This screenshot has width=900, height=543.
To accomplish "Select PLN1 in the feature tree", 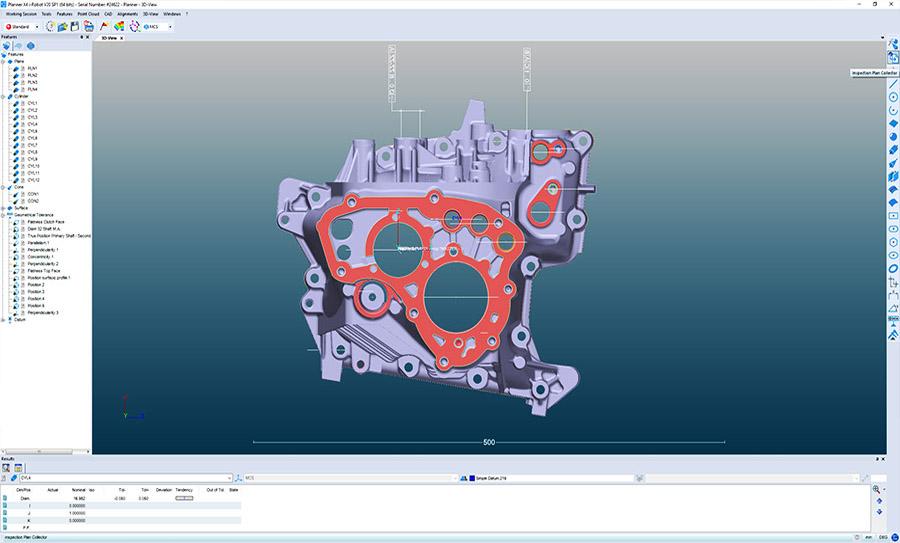I will pos(33,68).
